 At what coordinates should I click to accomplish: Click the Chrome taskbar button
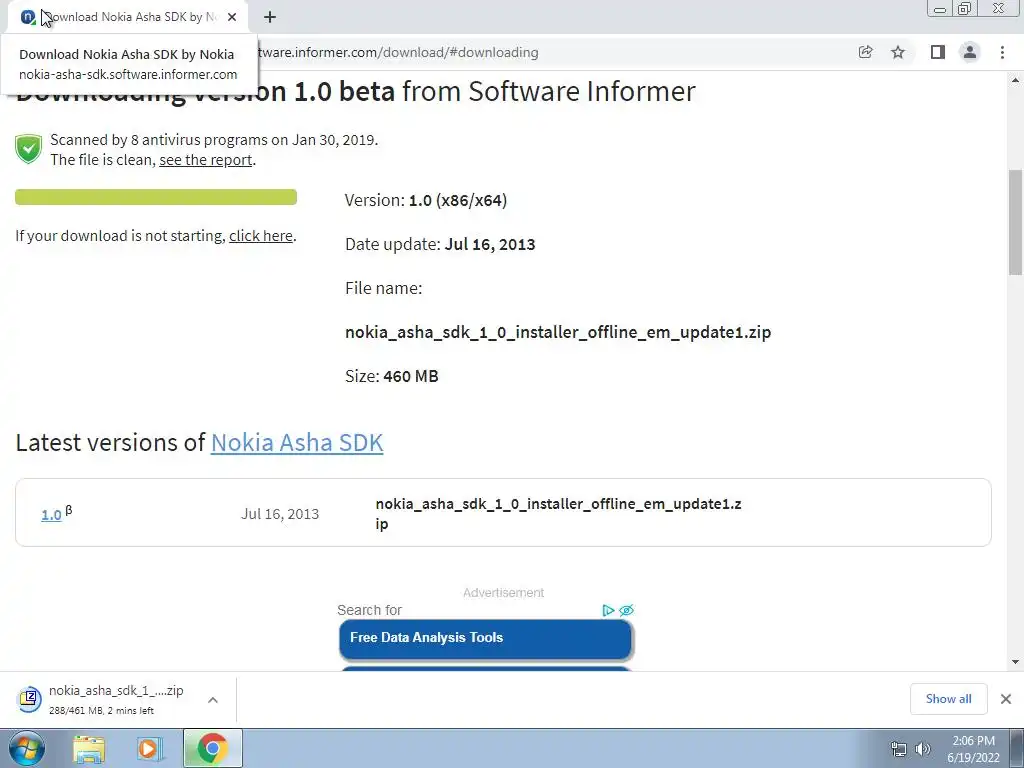tap(212, 748)
